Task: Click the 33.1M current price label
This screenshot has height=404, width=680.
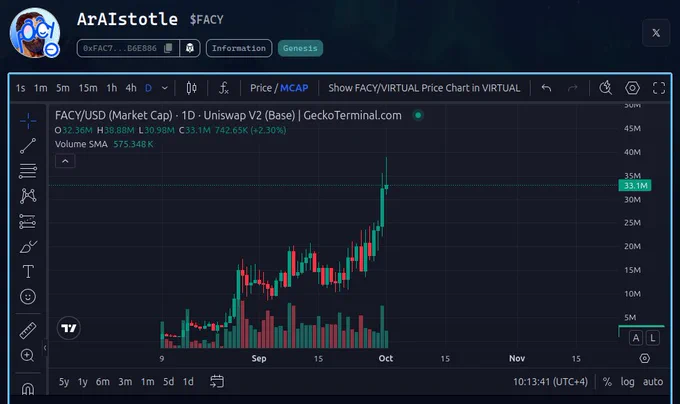Action: click(635, 186)
